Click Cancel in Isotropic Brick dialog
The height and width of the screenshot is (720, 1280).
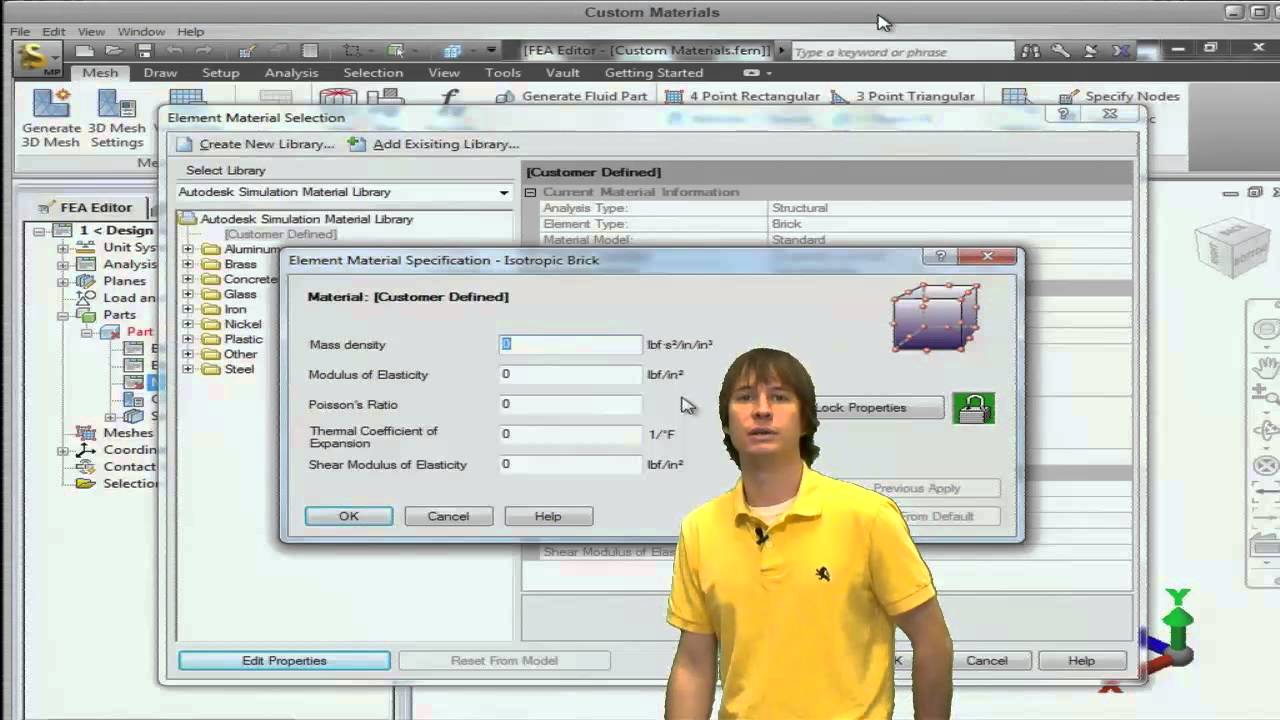click(448, 516)
